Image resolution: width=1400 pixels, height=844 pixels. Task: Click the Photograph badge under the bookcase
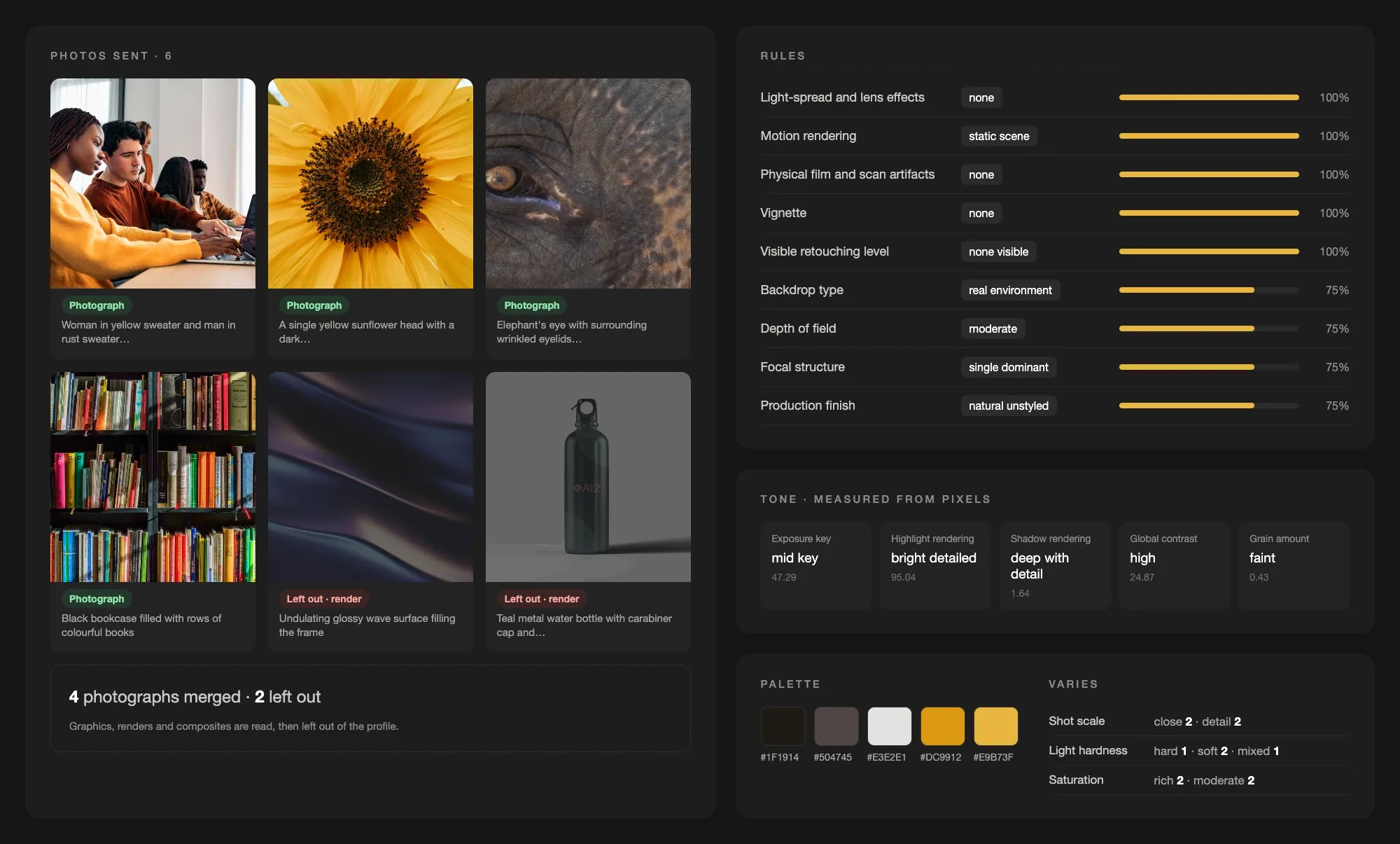97,599
